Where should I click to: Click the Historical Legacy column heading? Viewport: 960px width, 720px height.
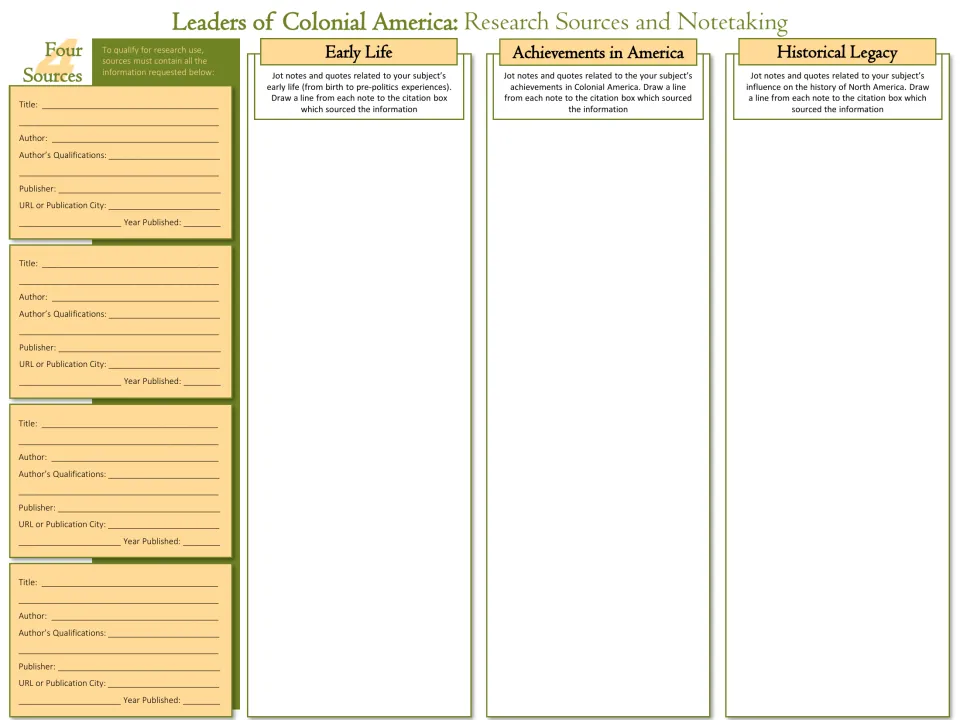pos(837,52)
